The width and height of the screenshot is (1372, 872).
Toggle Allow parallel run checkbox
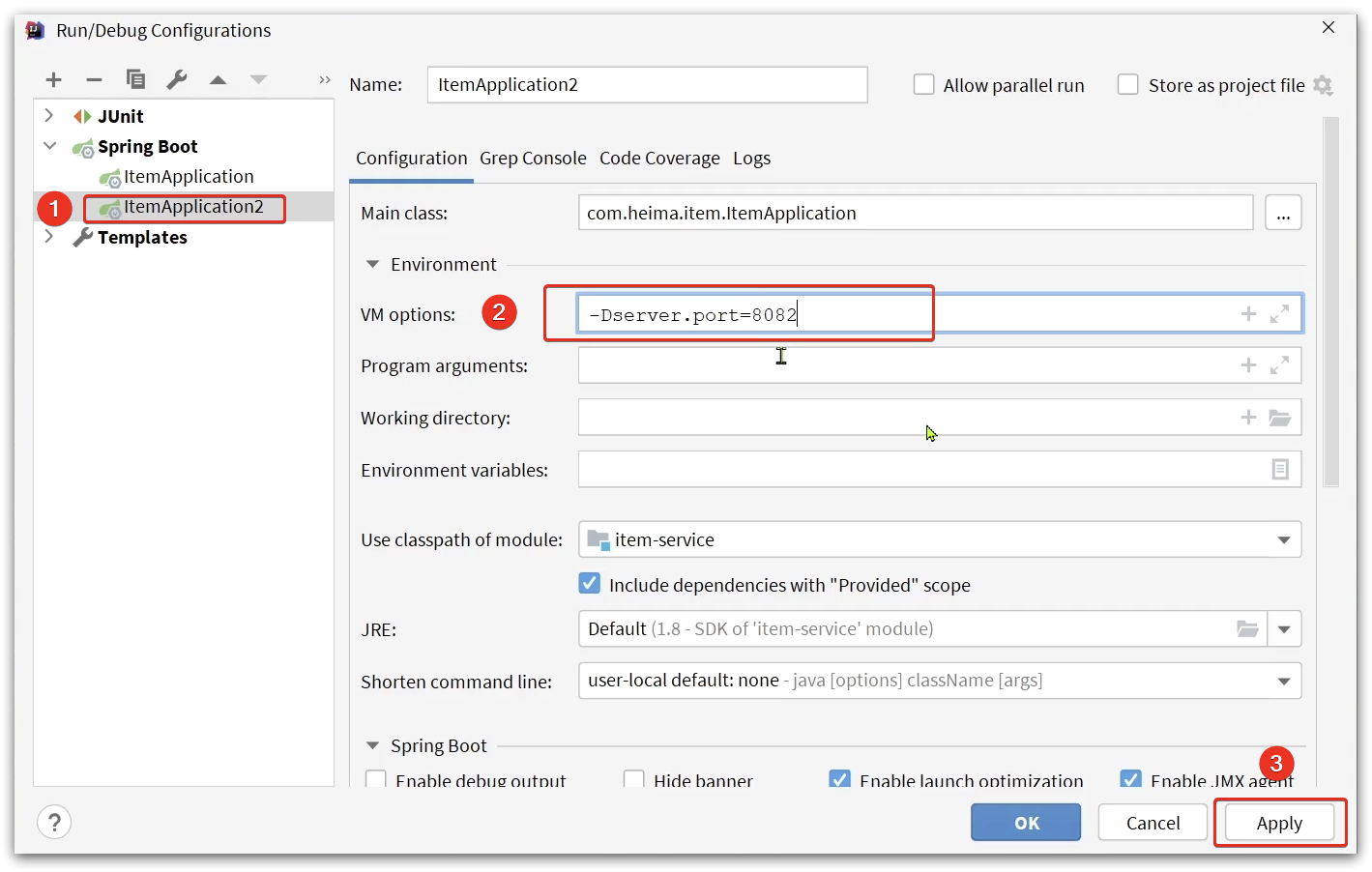point(924,85)
